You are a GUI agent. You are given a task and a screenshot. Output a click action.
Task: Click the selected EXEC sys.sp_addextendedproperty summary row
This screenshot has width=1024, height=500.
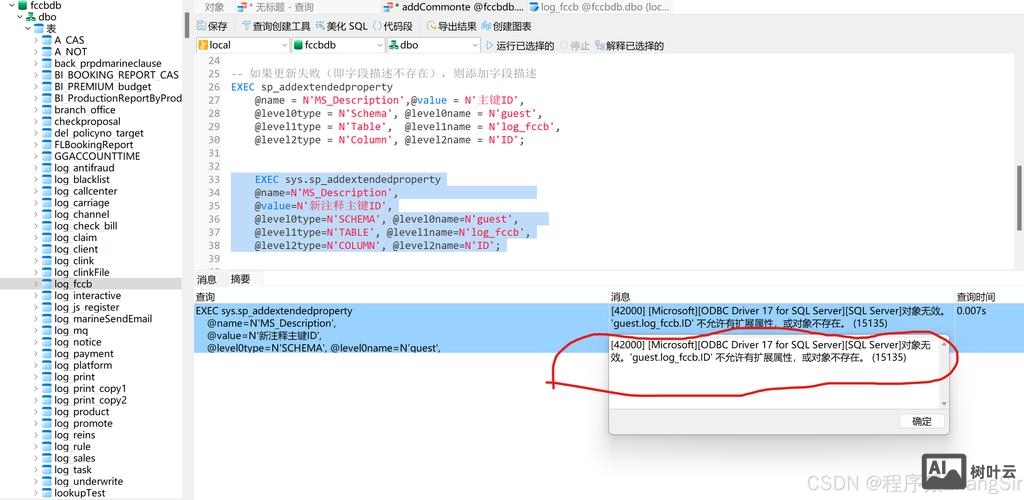click(402, 329)
